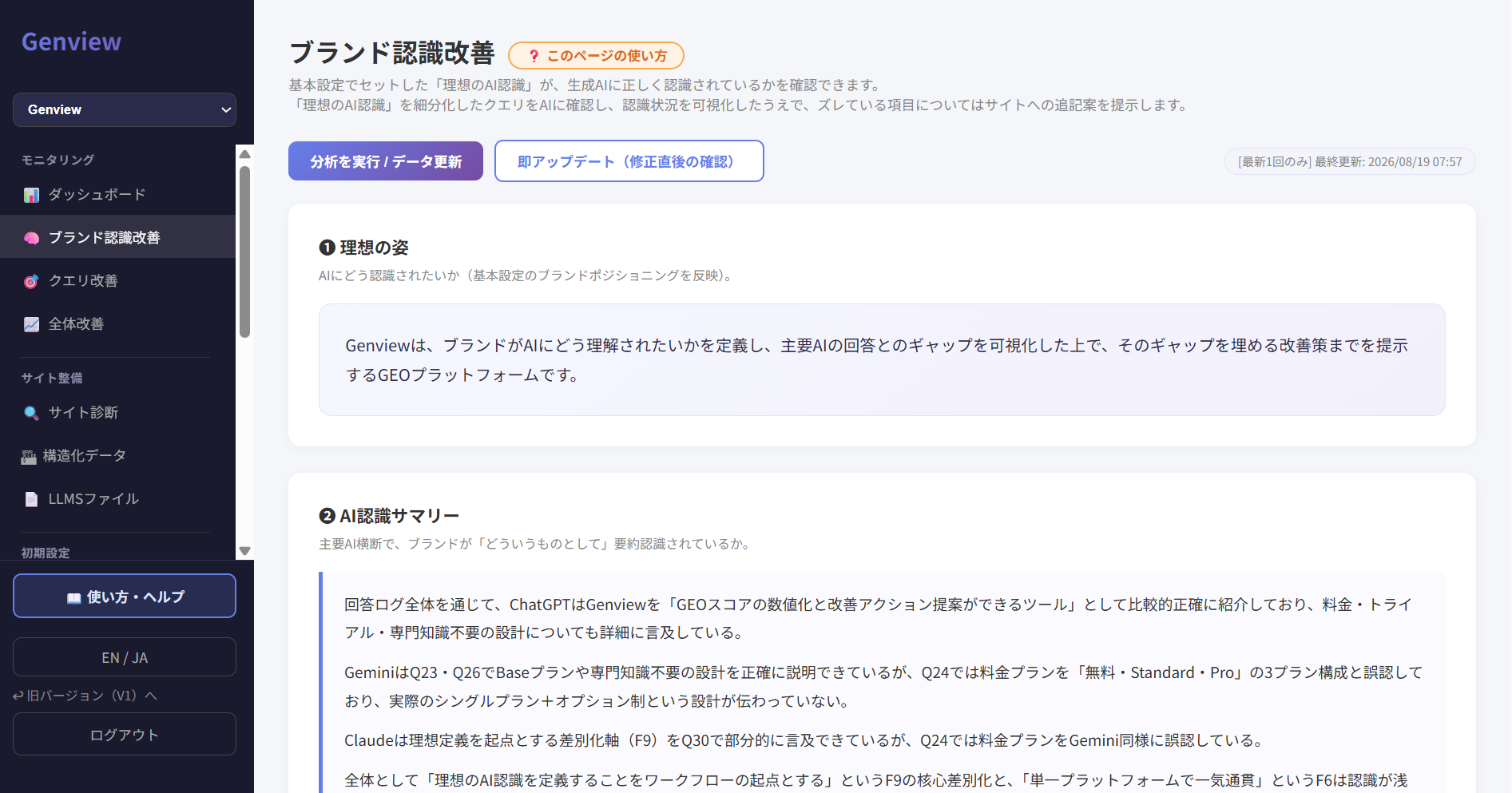
Task: Switch language with EN / JA button
Action: click(x=125, y=657)
